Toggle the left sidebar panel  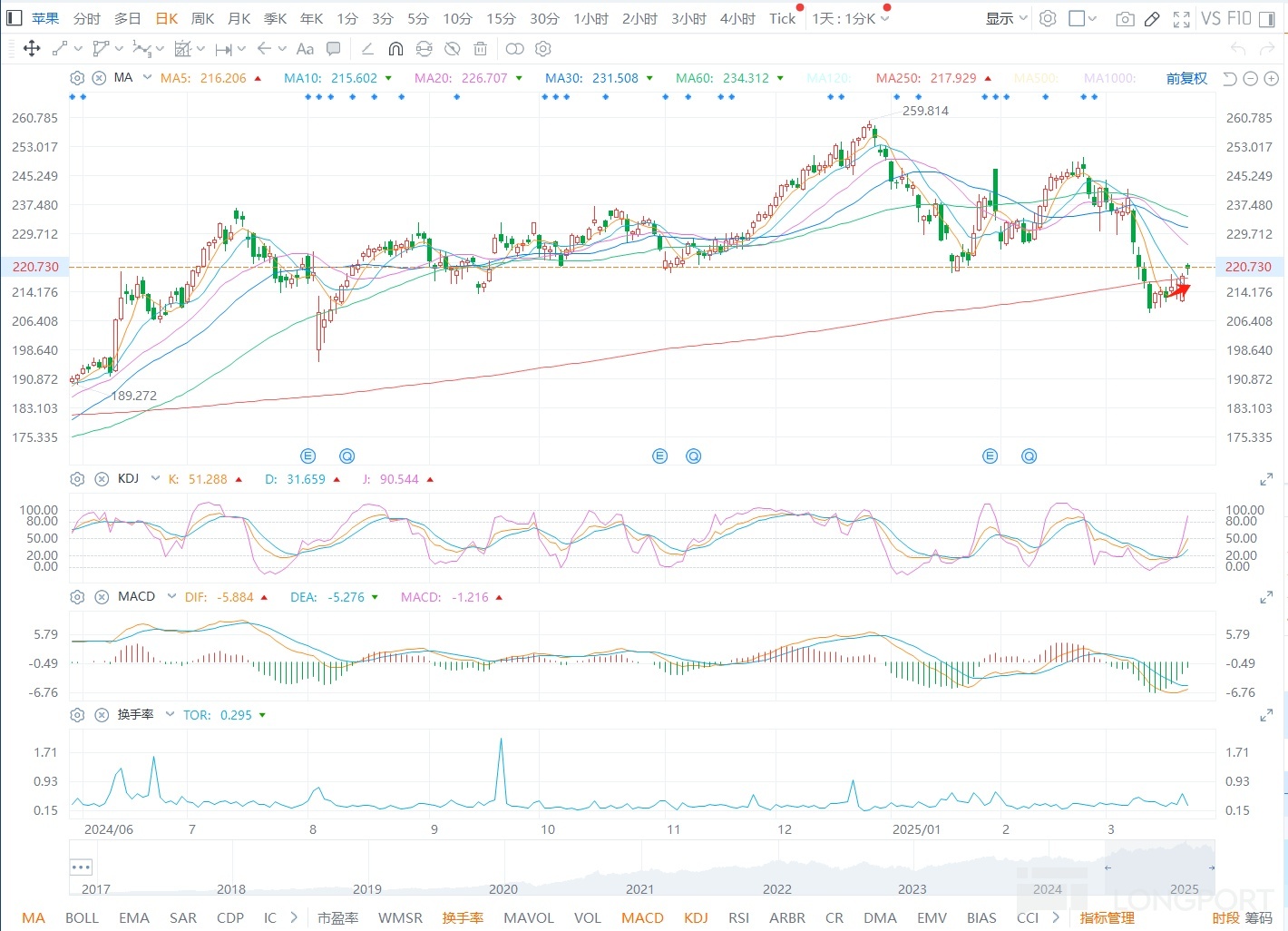[x=14, y=18]
